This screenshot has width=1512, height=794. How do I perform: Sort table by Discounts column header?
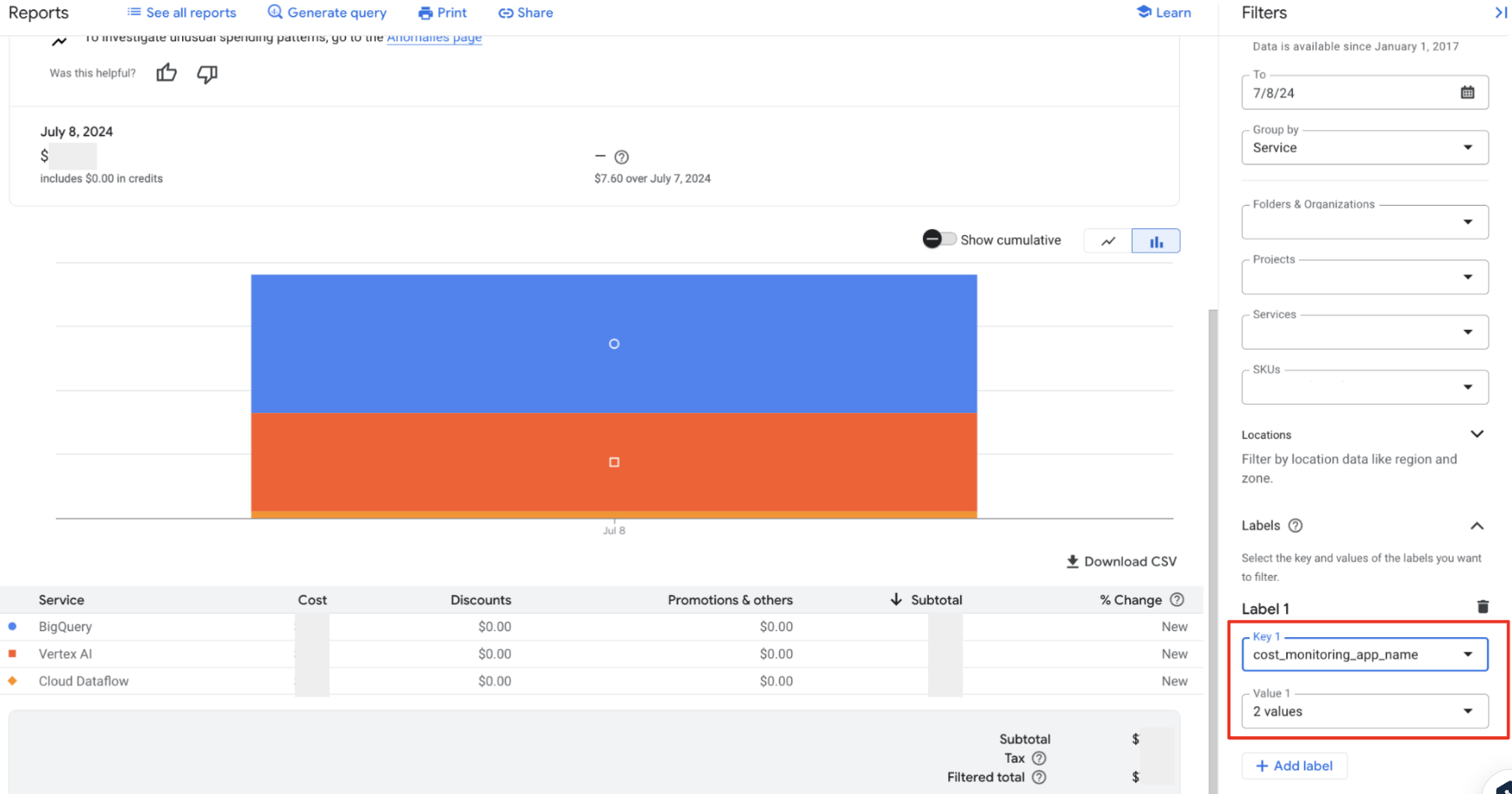(481, 599)
